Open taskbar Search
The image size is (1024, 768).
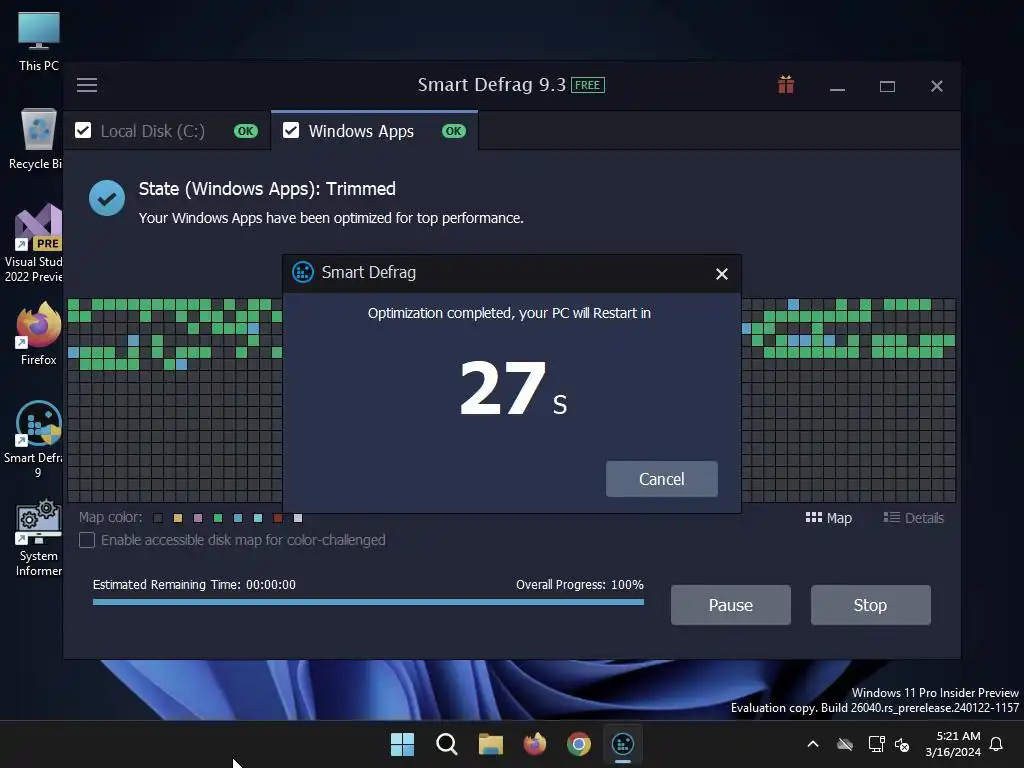click(447, 744)
